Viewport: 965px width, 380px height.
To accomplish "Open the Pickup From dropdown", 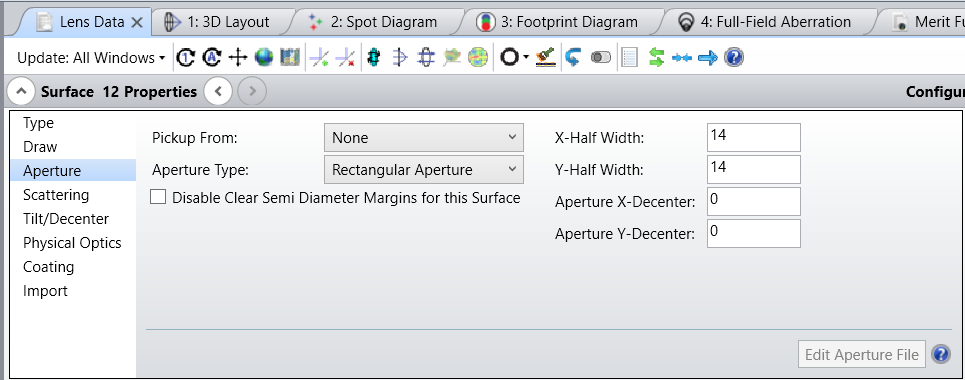I will [423, 138].
